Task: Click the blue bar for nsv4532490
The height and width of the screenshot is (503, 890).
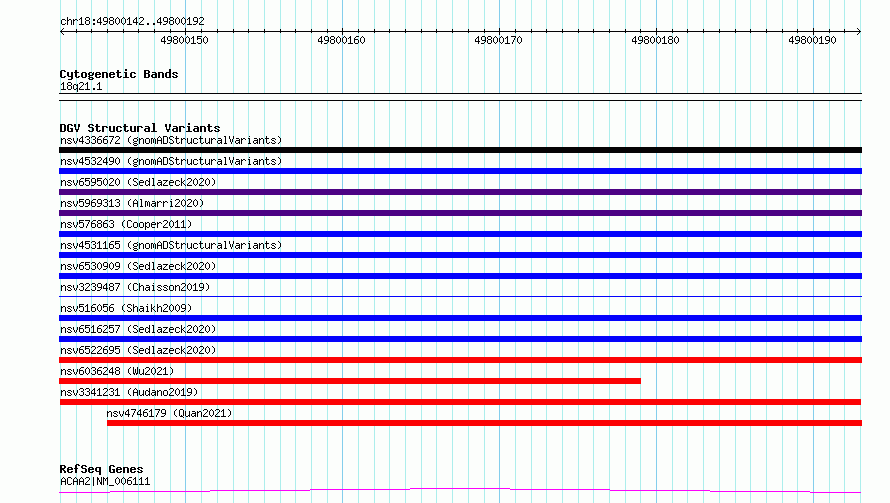Action: click(x=460, y=171)
